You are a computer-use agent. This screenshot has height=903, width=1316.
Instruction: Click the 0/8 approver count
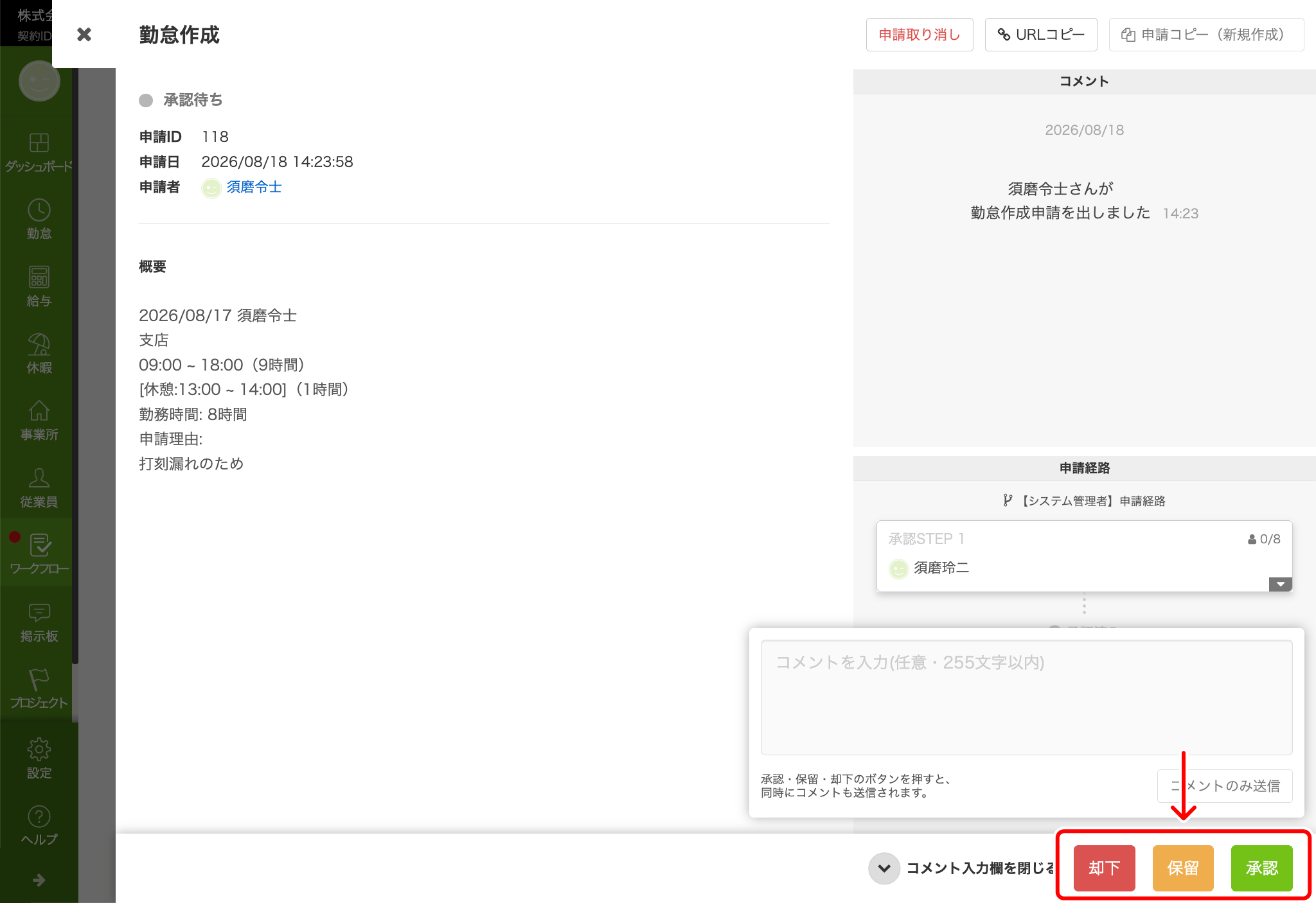point(1264,539)
